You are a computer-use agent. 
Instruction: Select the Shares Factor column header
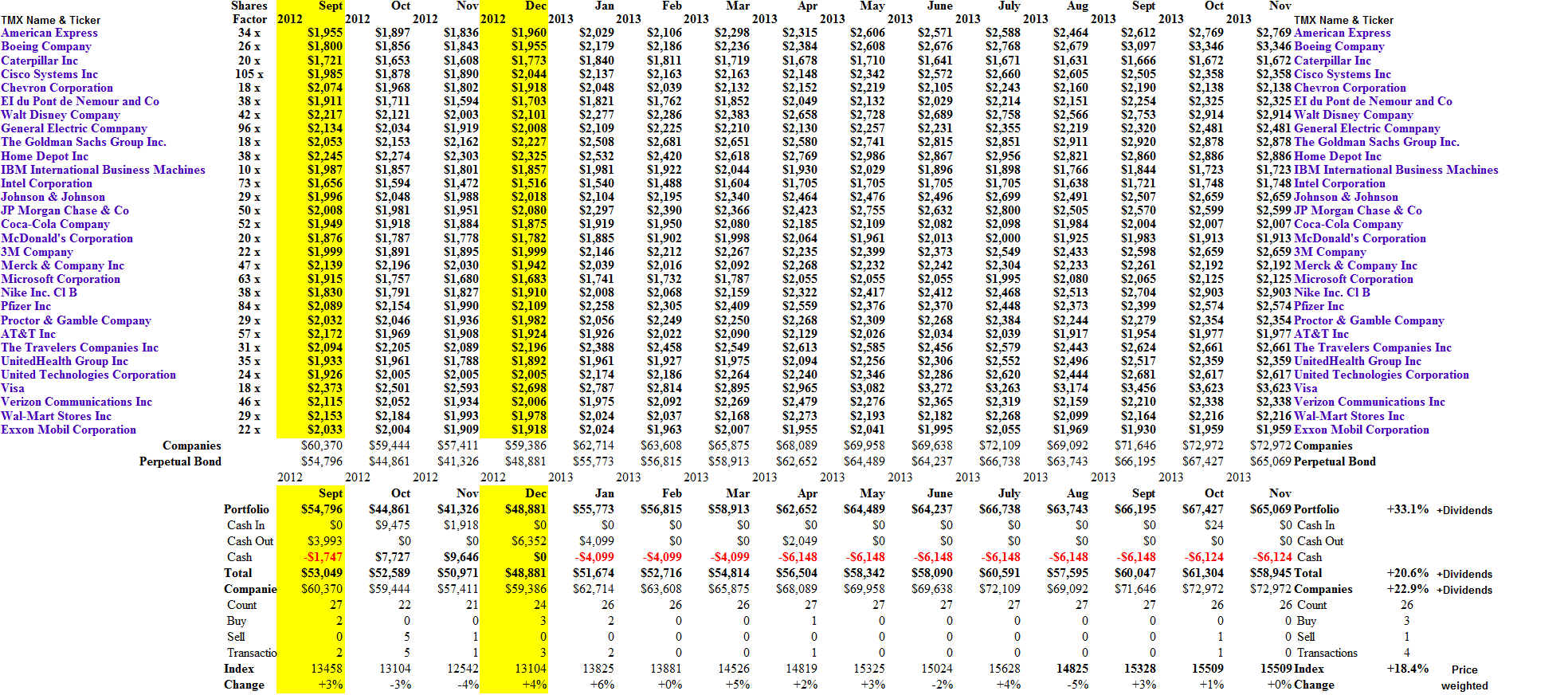point(249,12)
